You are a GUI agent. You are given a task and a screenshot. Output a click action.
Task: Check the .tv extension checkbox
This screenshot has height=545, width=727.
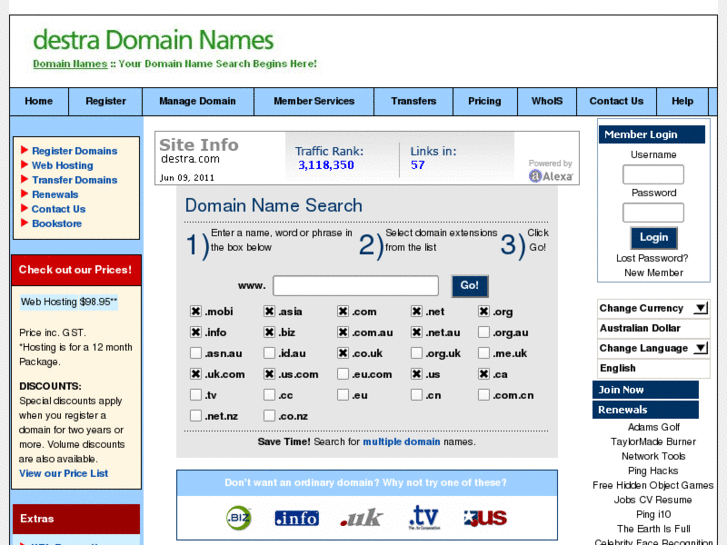pos(196,395)
